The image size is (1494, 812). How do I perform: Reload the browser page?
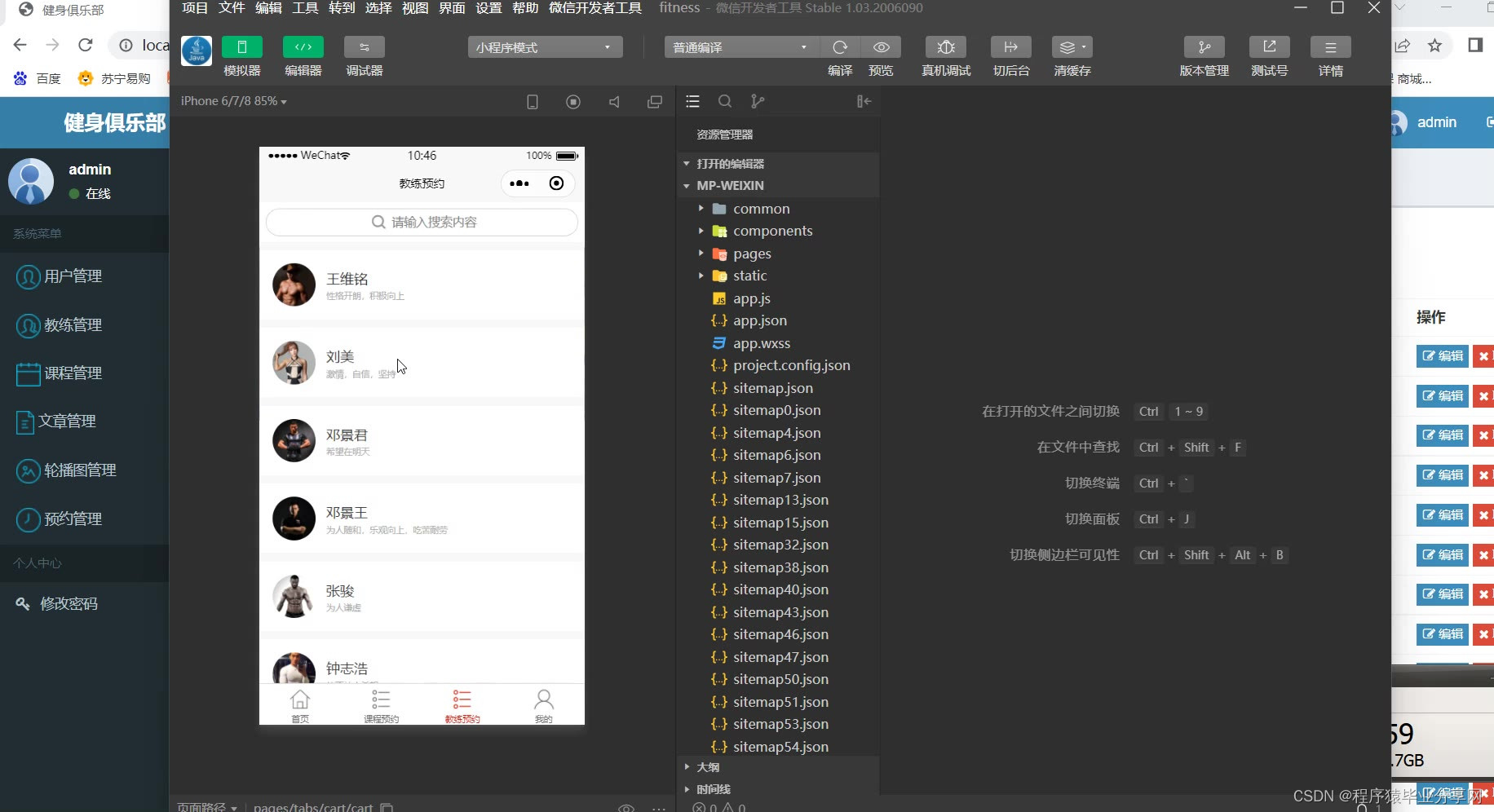pyautogui.click(x=86, y=45)
